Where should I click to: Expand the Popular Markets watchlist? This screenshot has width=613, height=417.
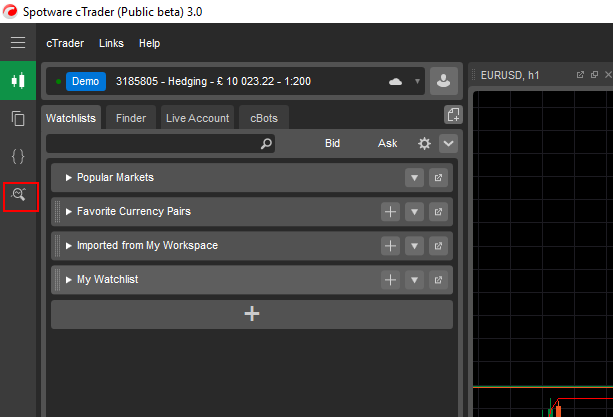(x=68, y=177)
